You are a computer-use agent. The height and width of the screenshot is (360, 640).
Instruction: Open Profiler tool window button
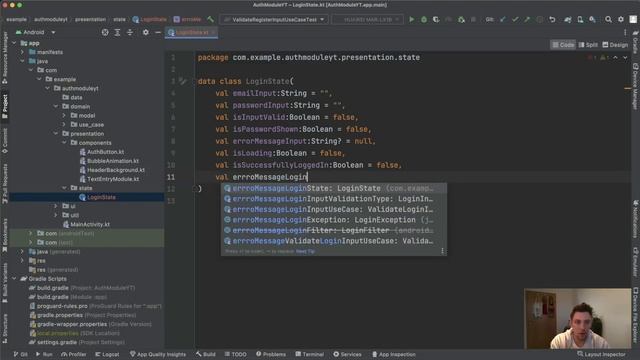(x=73, y=354)
